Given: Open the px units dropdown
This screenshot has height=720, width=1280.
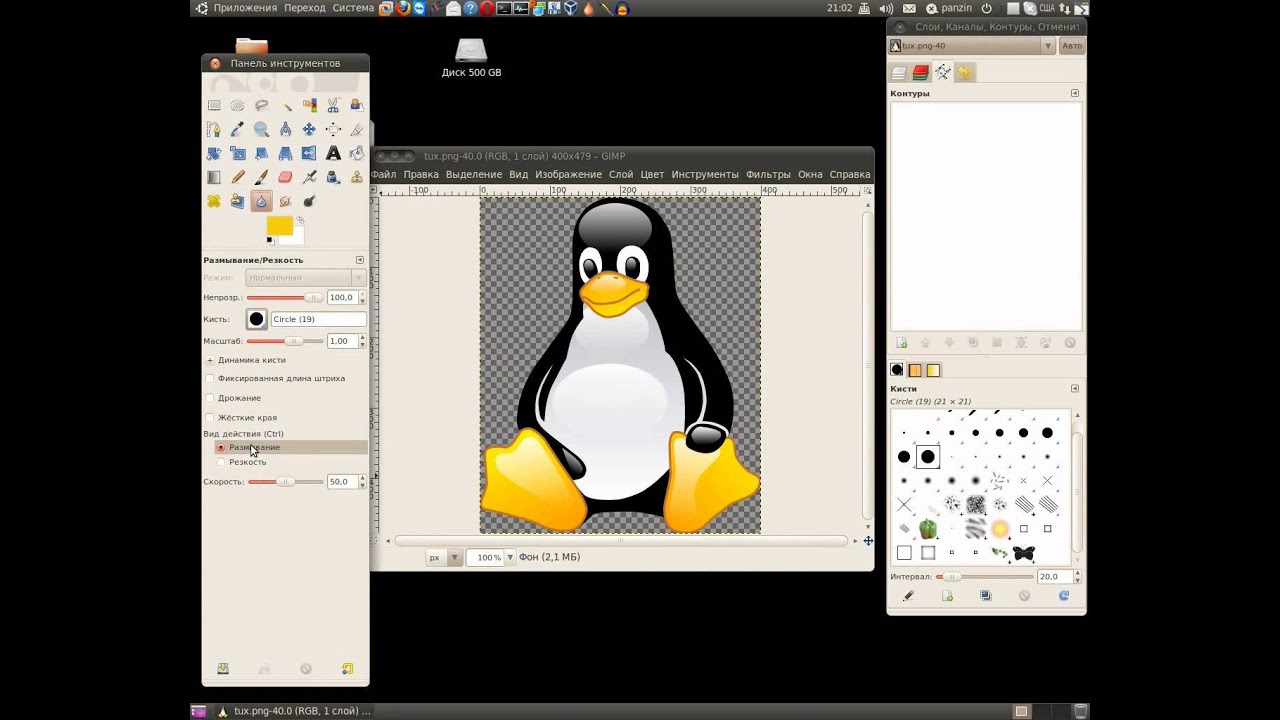Looking at the screenshot, I should click(442, 557).
